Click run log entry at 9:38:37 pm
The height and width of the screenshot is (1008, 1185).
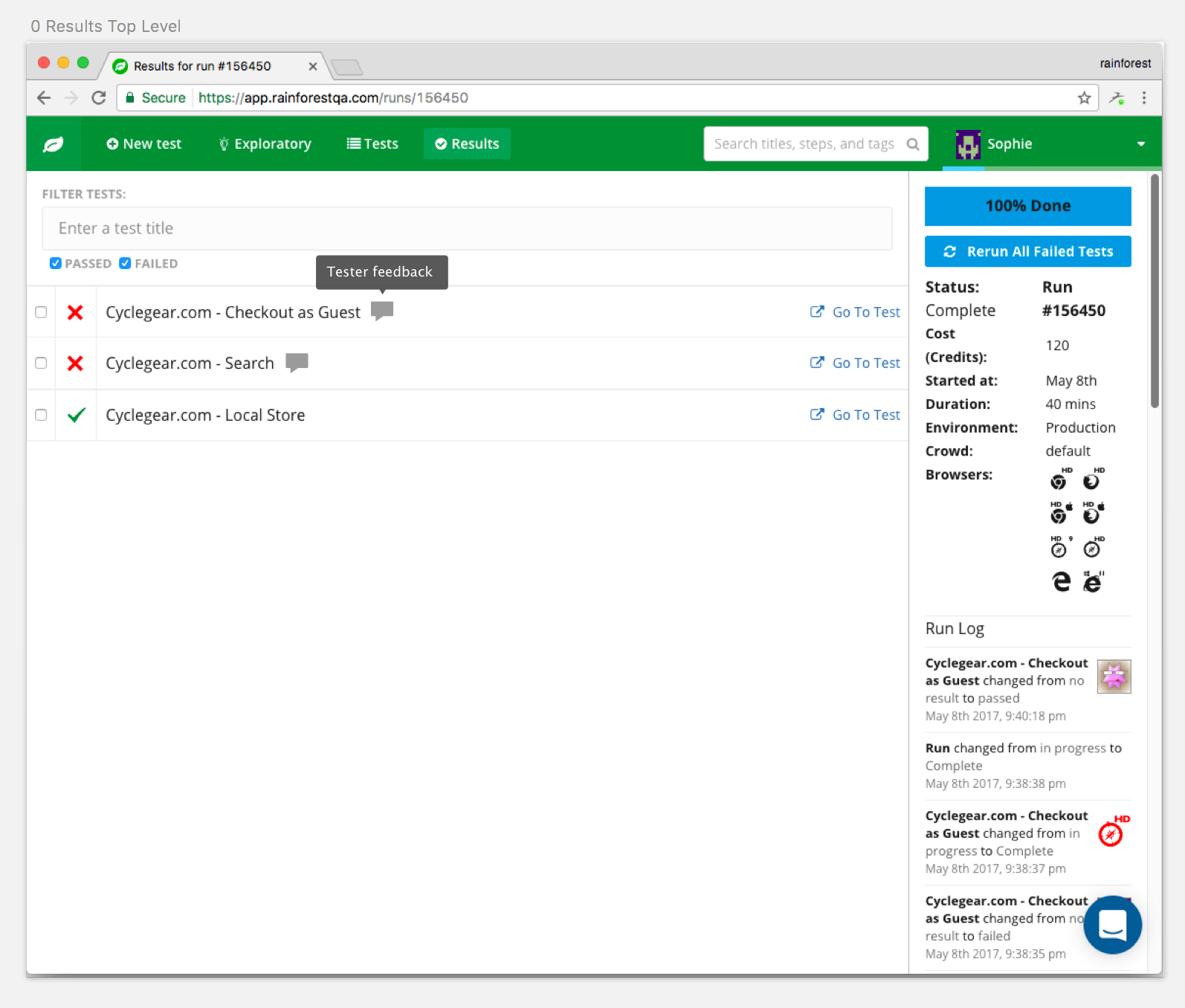tap(1027, 841)
